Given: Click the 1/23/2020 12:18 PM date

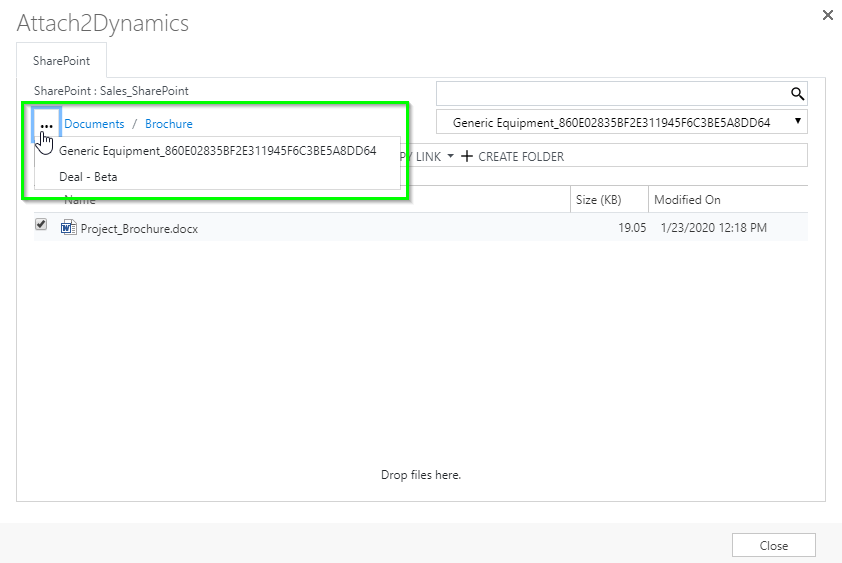Looking at the screenshot, I should (714, 228).
